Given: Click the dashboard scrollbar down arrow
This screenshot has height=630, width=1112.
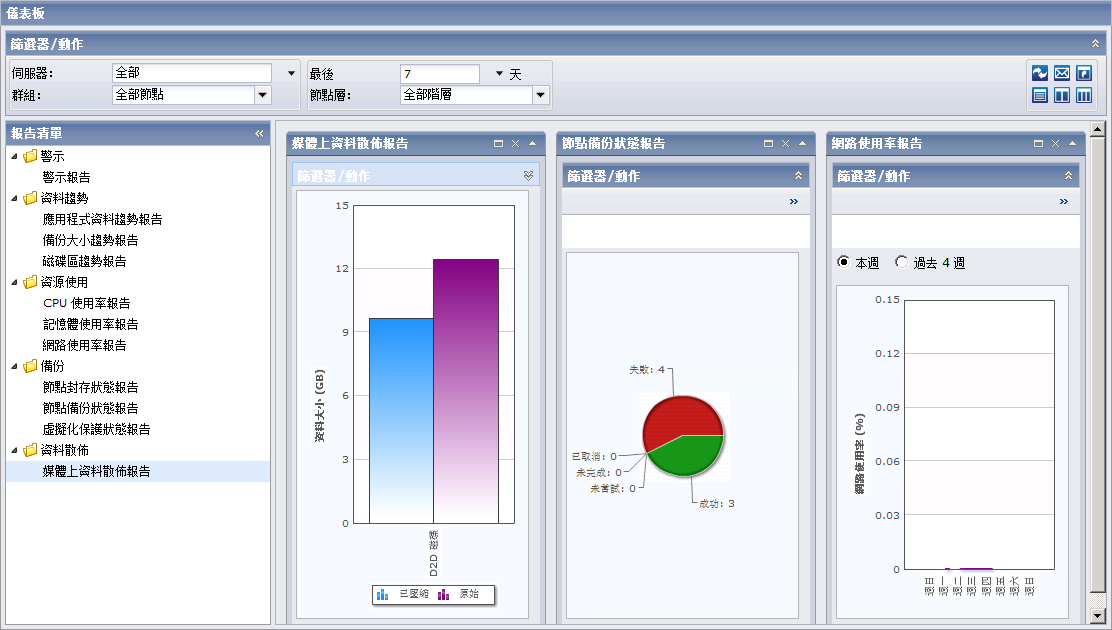Looking at the screenshot, I should coord(1098,617).
